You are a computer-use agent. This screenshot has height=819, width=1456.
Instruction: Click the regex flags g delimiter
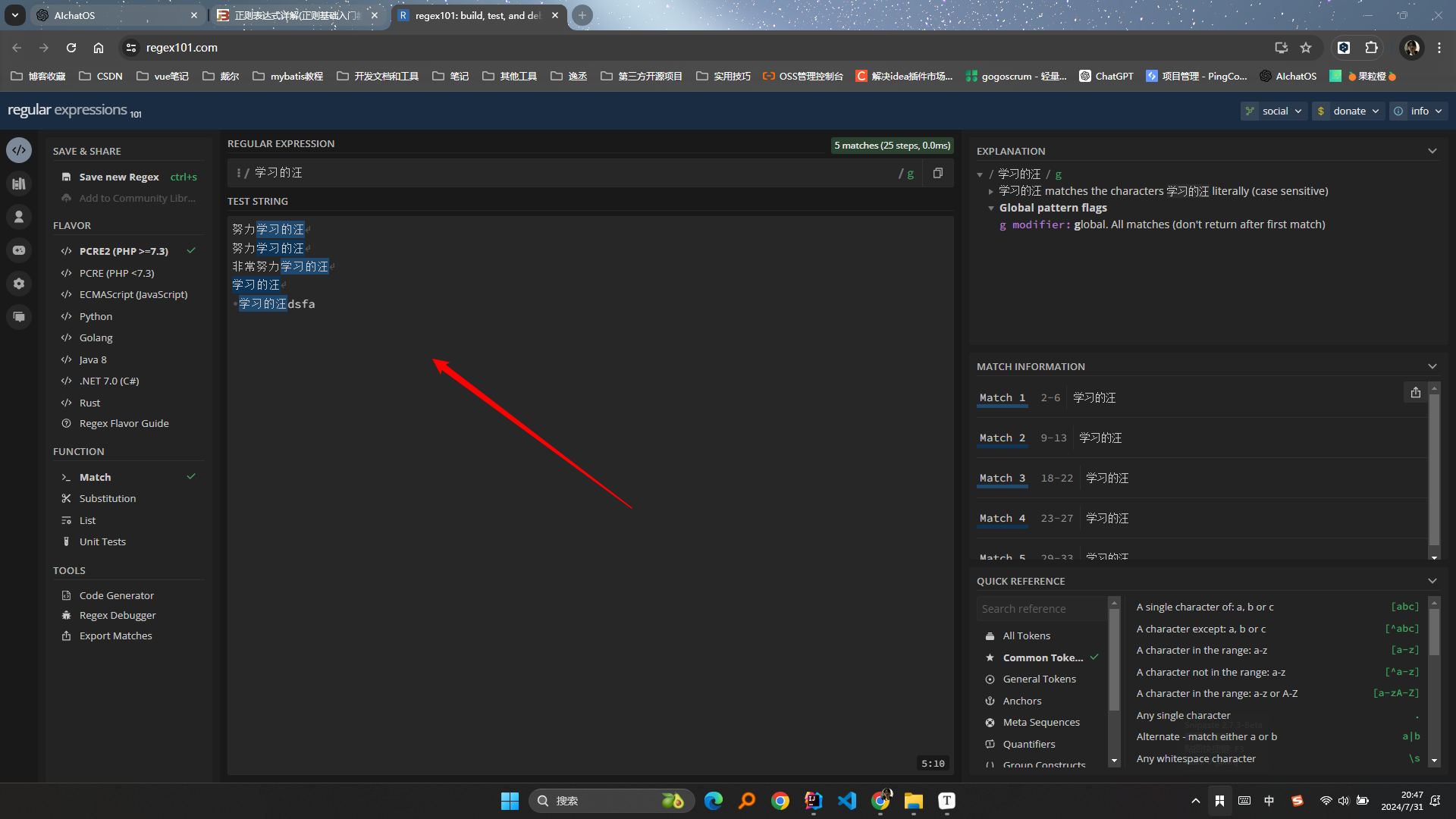[910, 173]
